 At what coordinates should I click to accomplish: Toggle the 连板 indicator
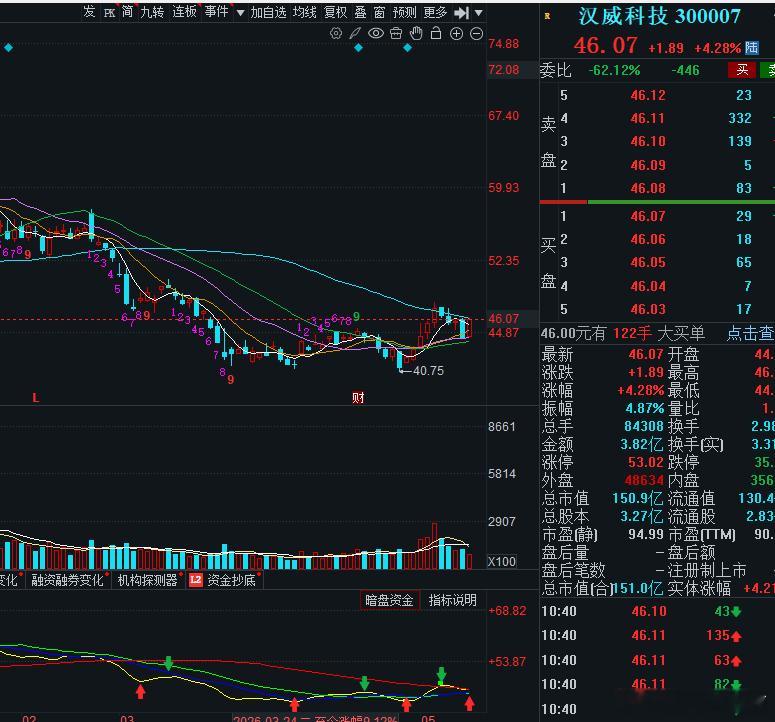tap(184, 12)
